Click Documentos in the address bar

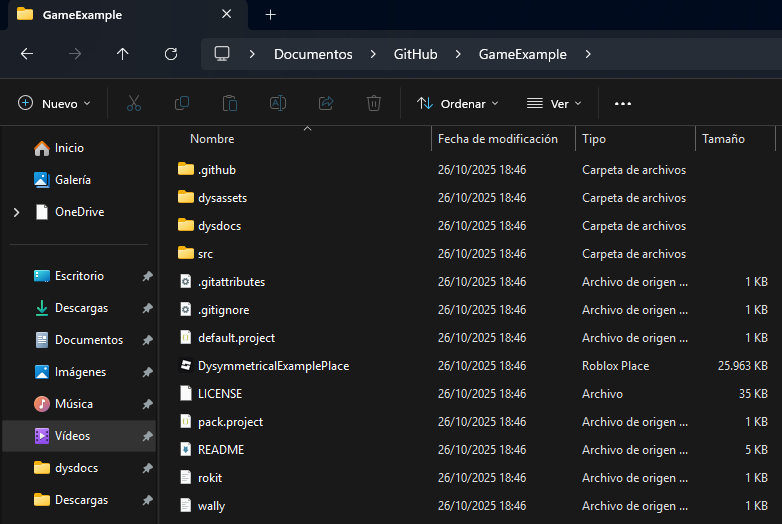(x=313, y=54)
